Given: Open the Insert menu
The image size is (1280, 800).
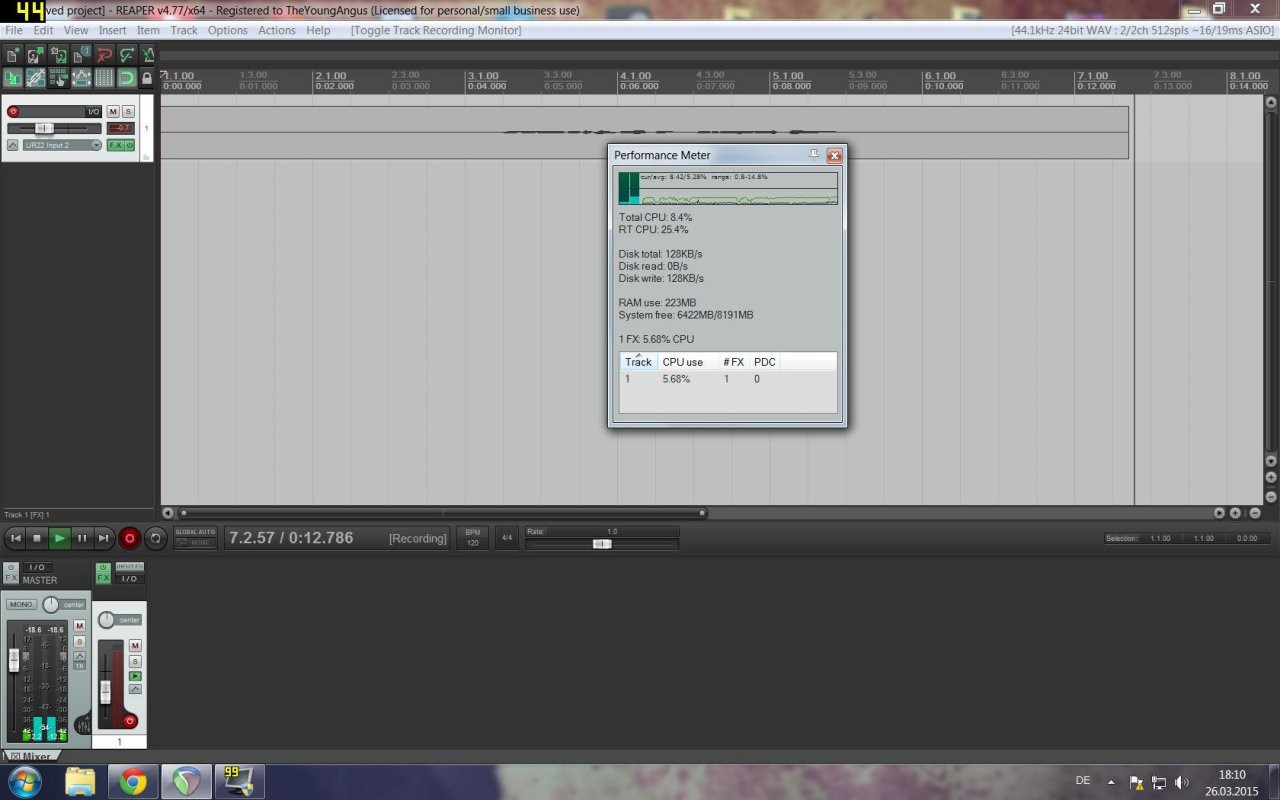Looking at the screenshot, I should click(x=112, y=30).
